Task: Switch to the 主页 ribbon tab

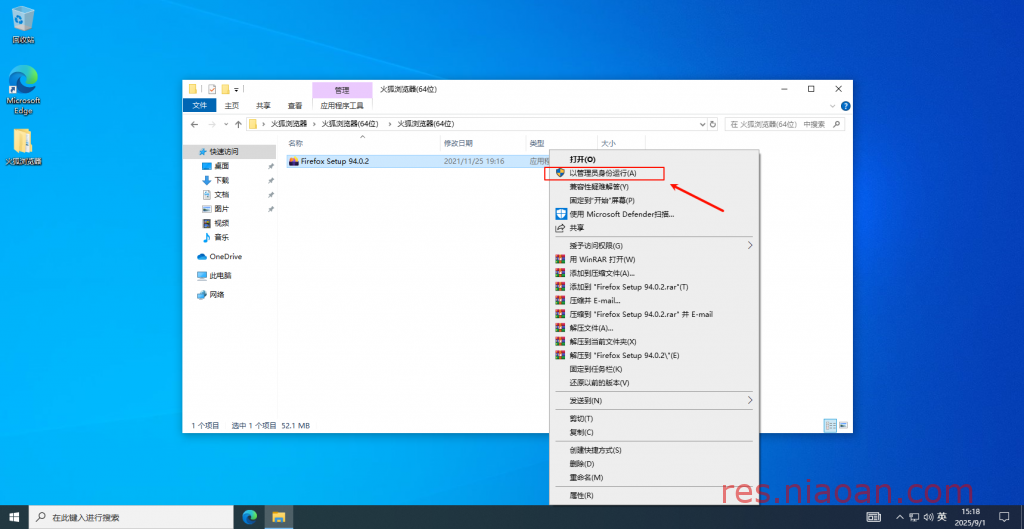Action: (x=232, y=105)
